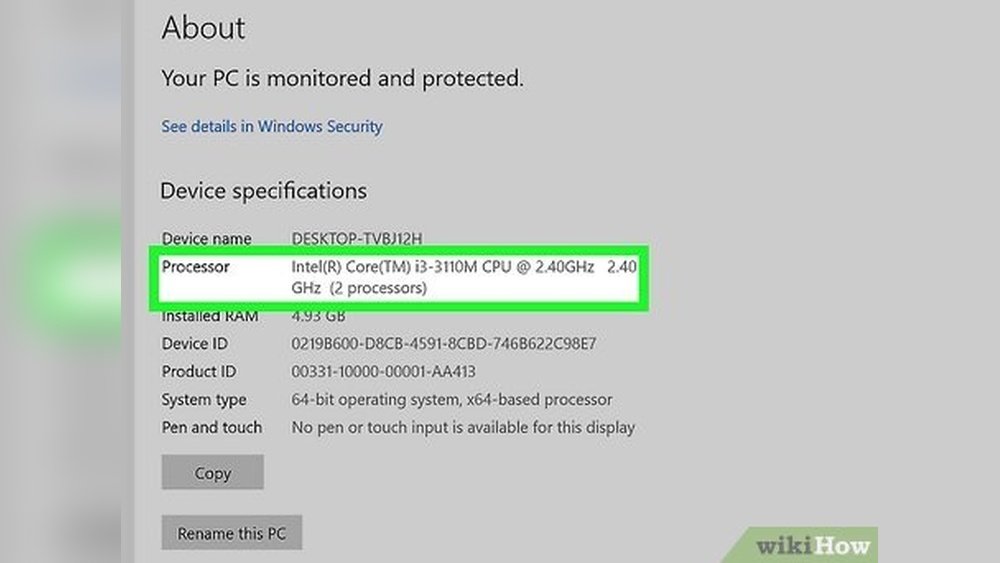
Task: Select the Device ID value starting with 0219B600
Action: [x=443, y=344]
